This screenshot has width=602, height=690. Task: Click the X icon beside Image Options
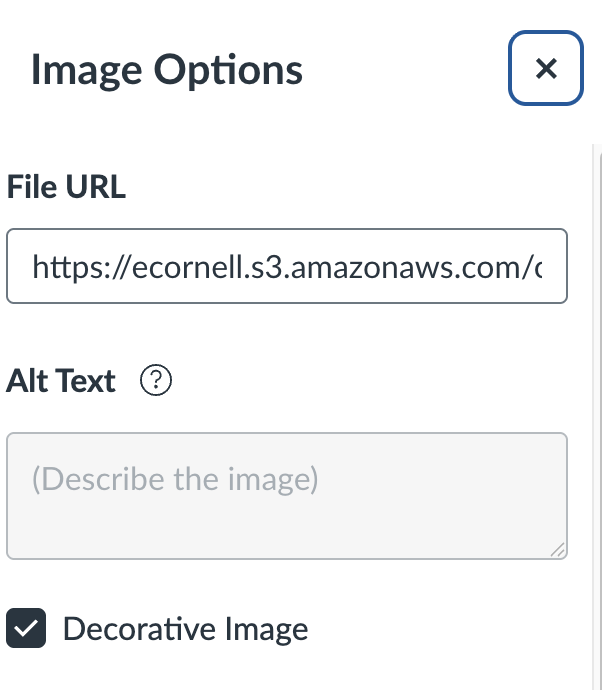coord(545,68)
